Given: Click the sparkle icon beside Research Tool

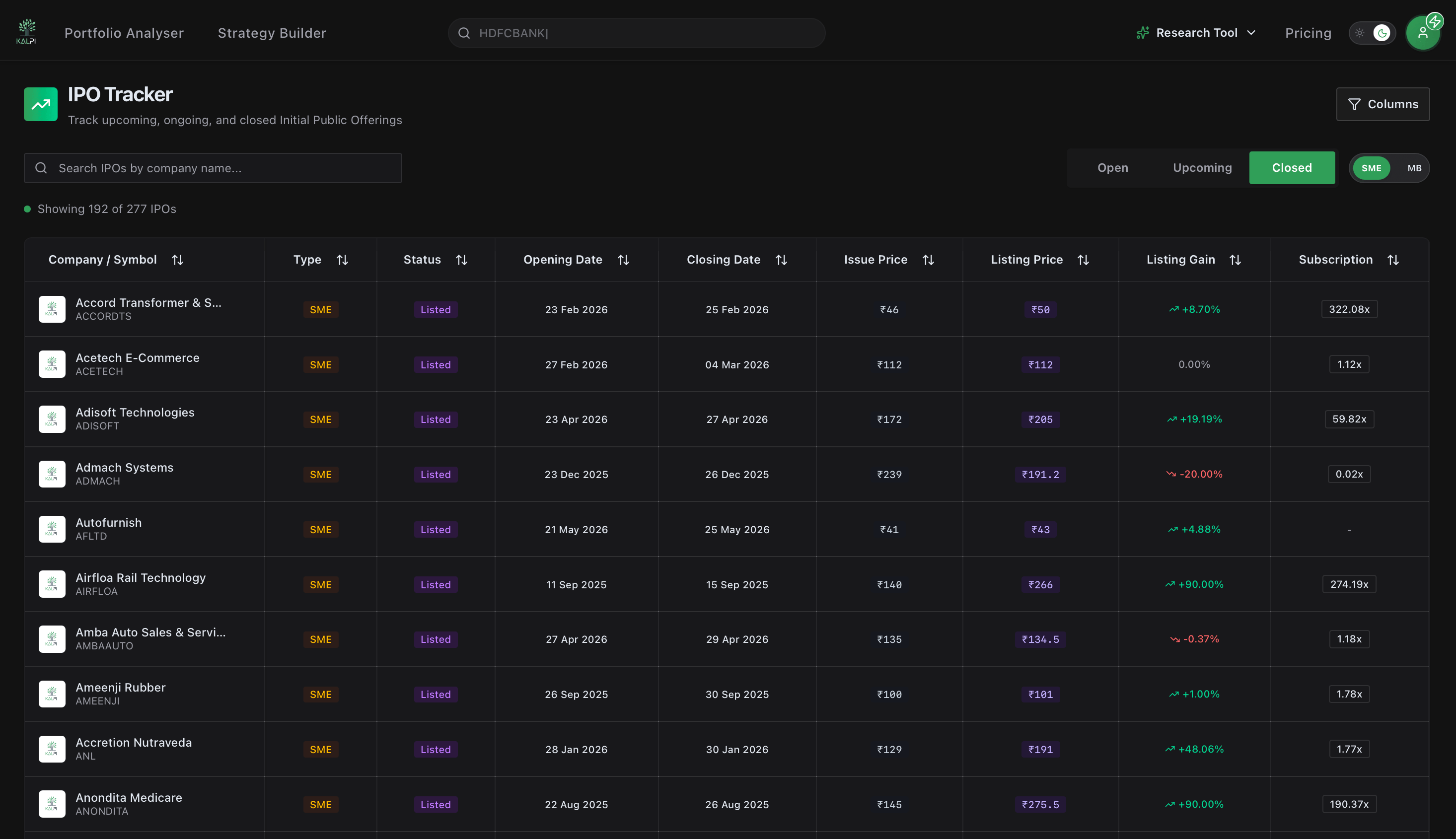Looking at the screenshot, I should [1143, 33].
